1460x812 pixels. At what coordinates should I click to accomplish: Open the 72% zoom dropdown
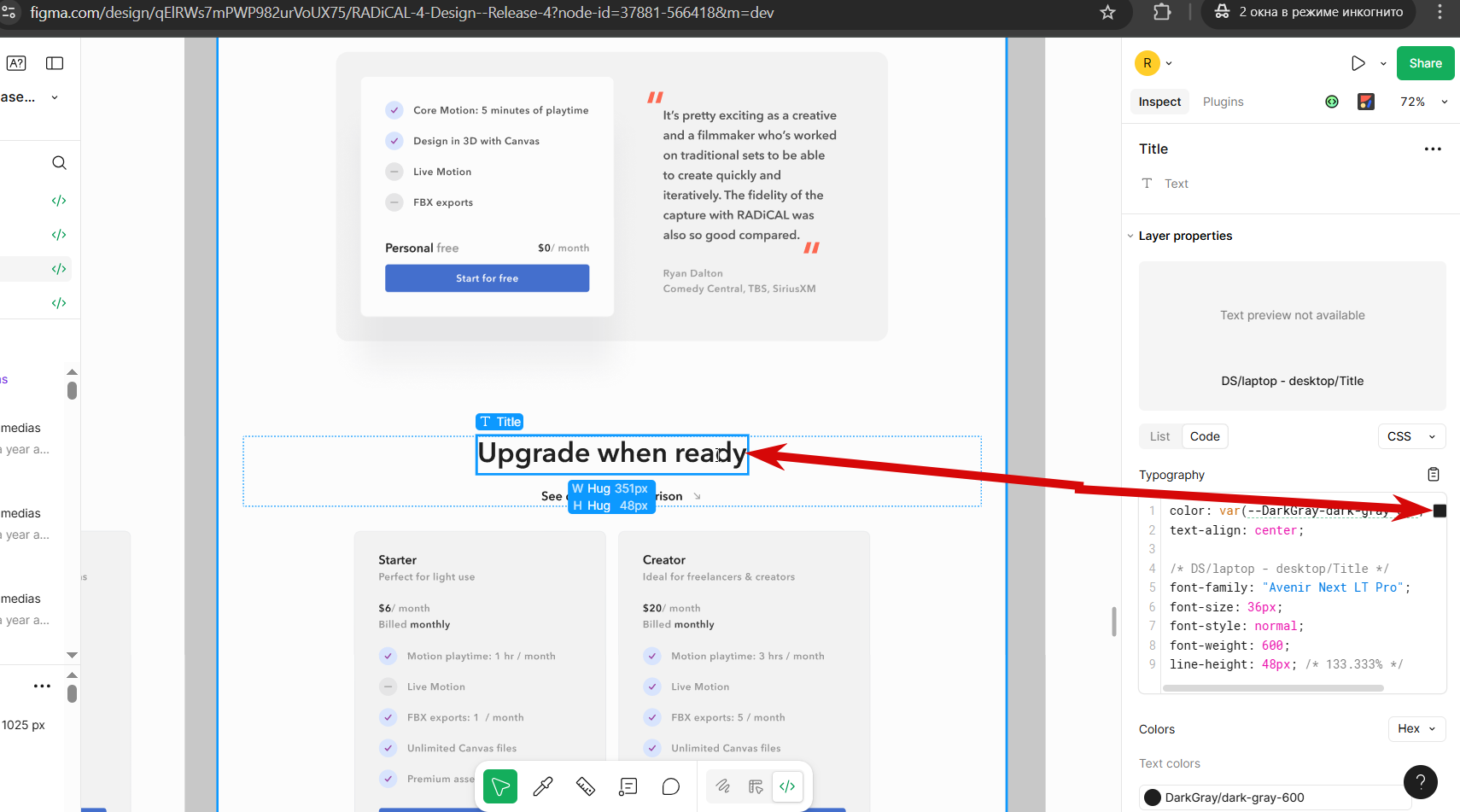click(1423, 102)
